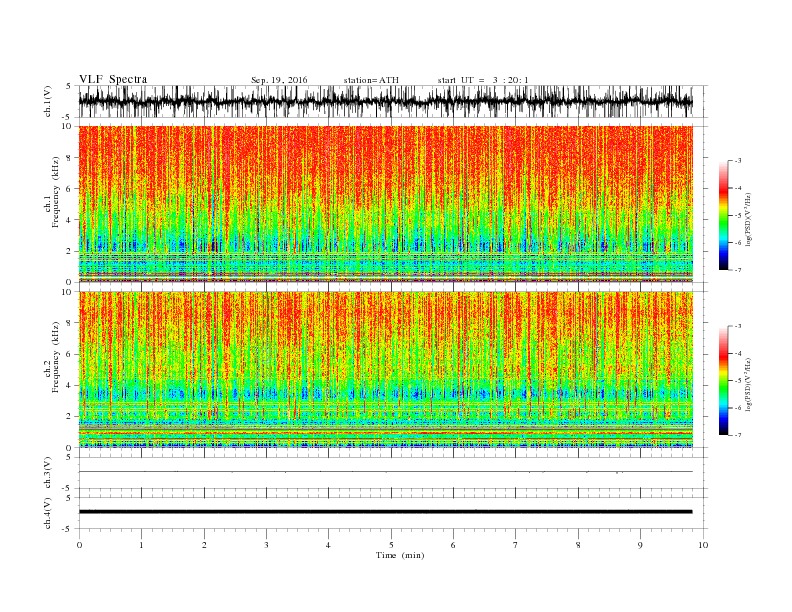Click the ch.3 flat voltage trace
The height and width of the screenshot is (612, 792).
[x=386, y=472]
